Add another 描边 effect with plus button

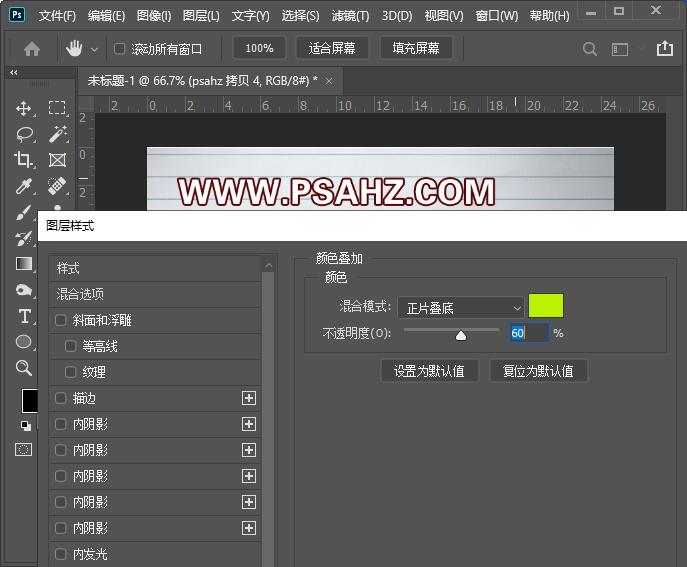click(249, 398)
